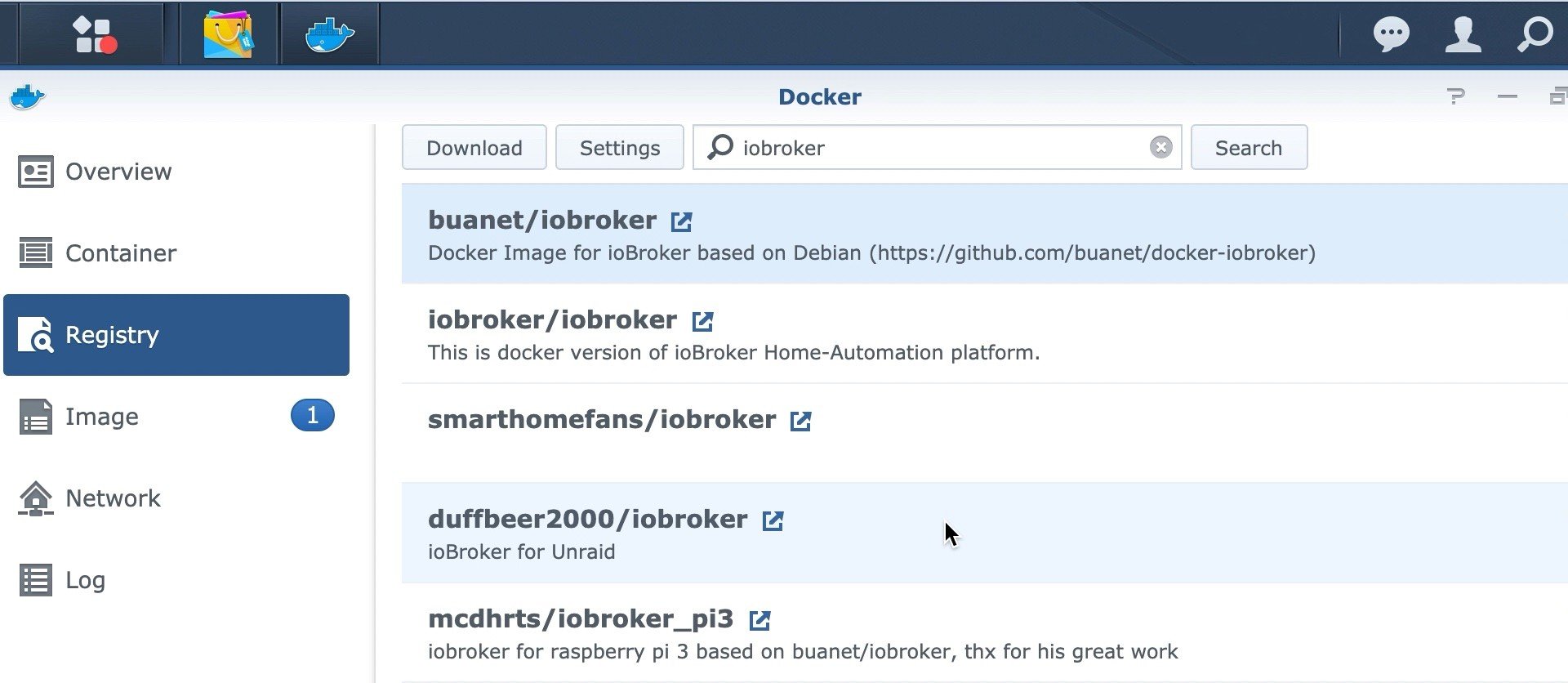The width and height of the screenshot is (1568, 683).
Task: Show the Log section
Action: 176,580
